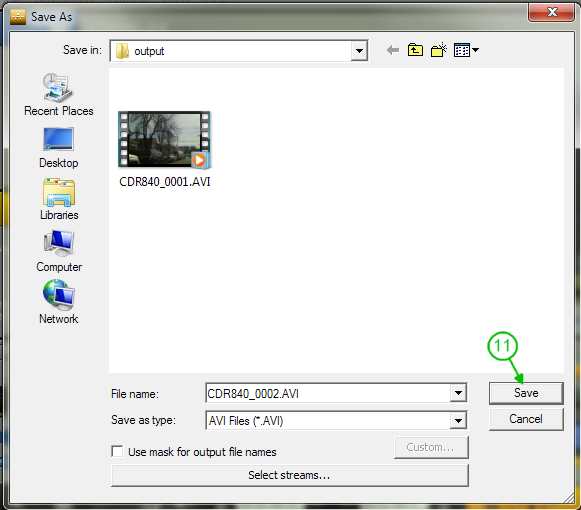Close the Save As dialog

551,12
